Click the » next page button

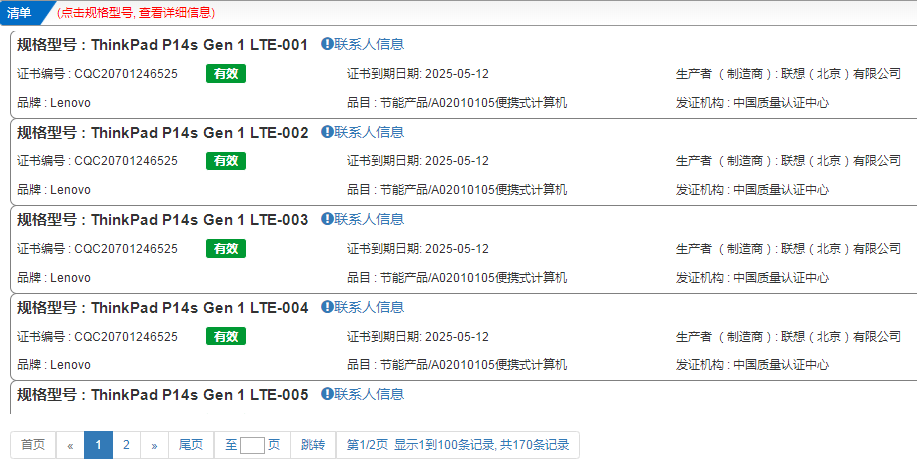click(x=154, y=445)
